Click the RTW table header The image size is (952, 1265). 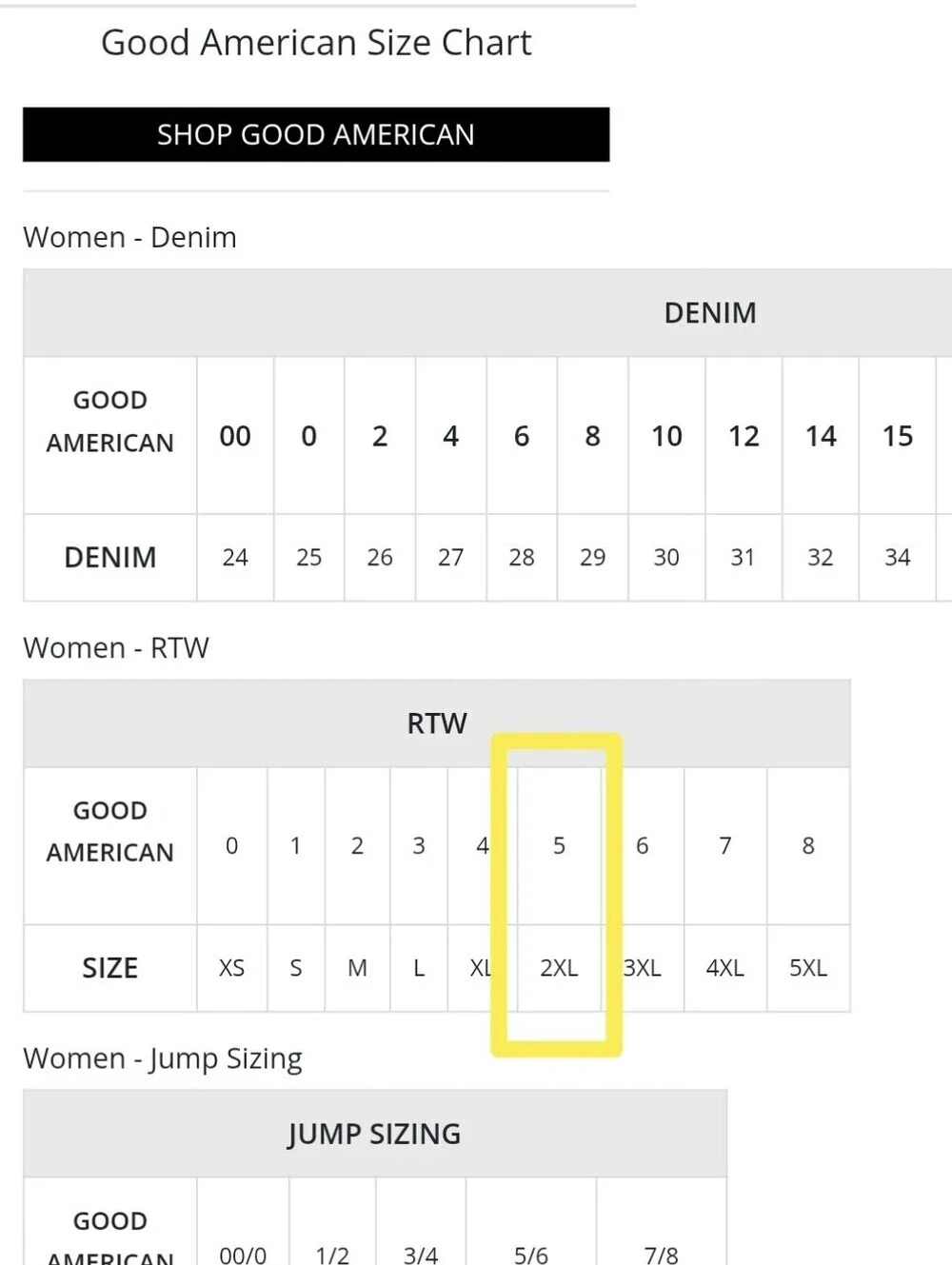tap(437, 723)
